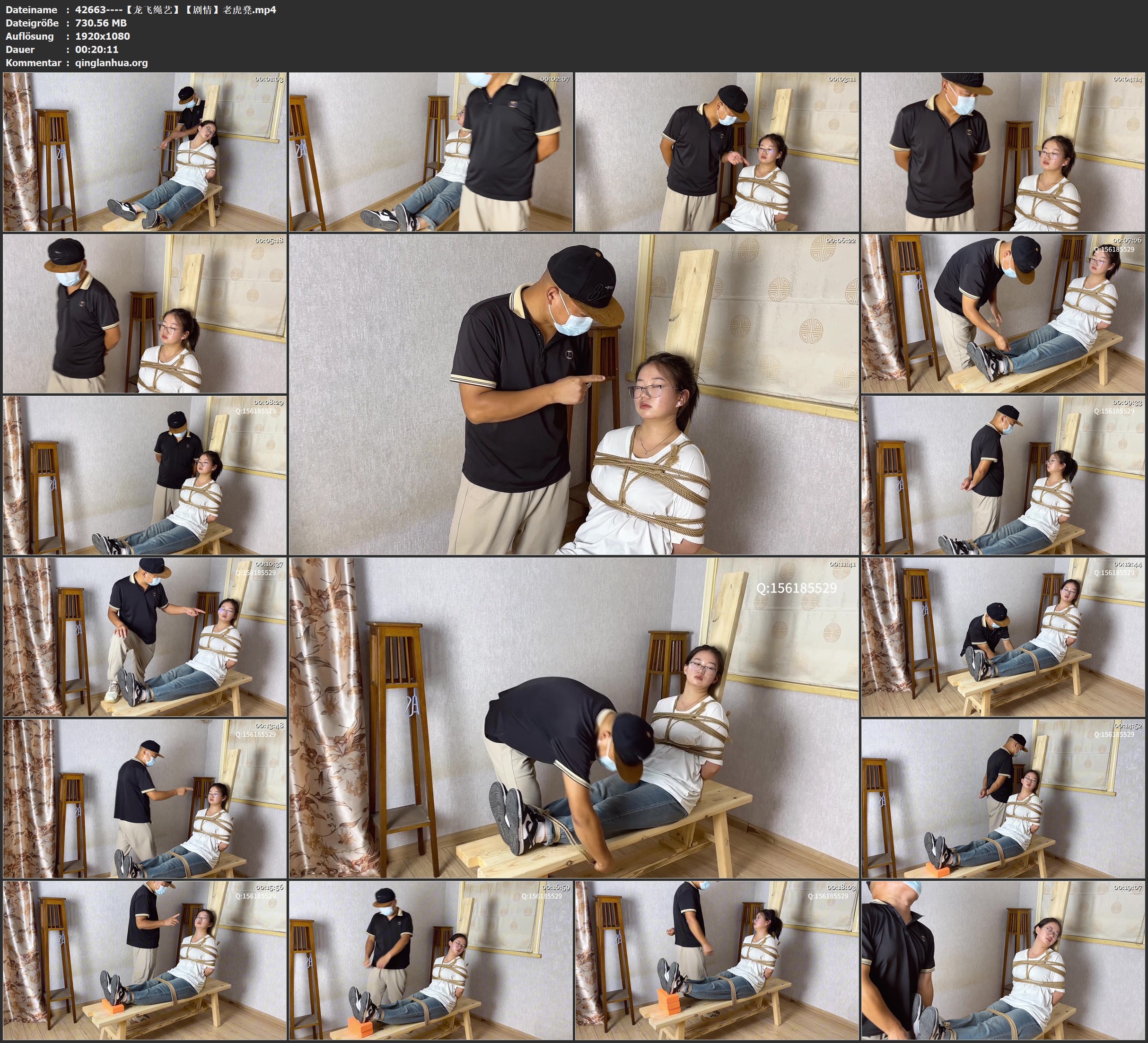
Task: Click the large frame timestamped 00:11:41
Action: point(573,717)
